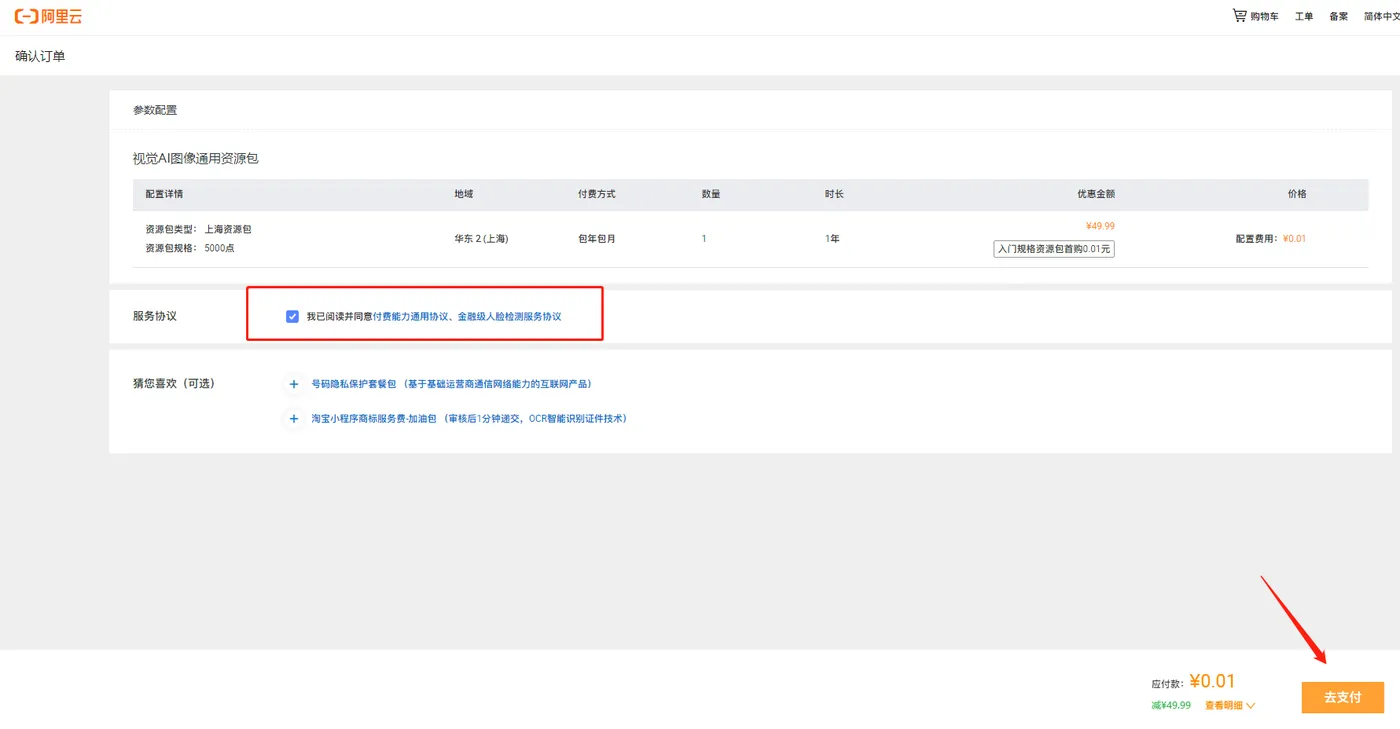
Task: Open the Alibaba Cloud logo homepage
Action: coord(48,16)
